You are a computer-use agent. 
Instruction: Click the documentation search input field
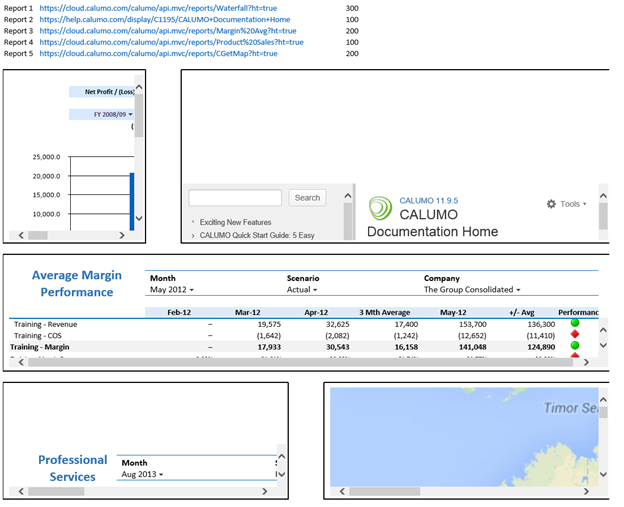[235, 198]
